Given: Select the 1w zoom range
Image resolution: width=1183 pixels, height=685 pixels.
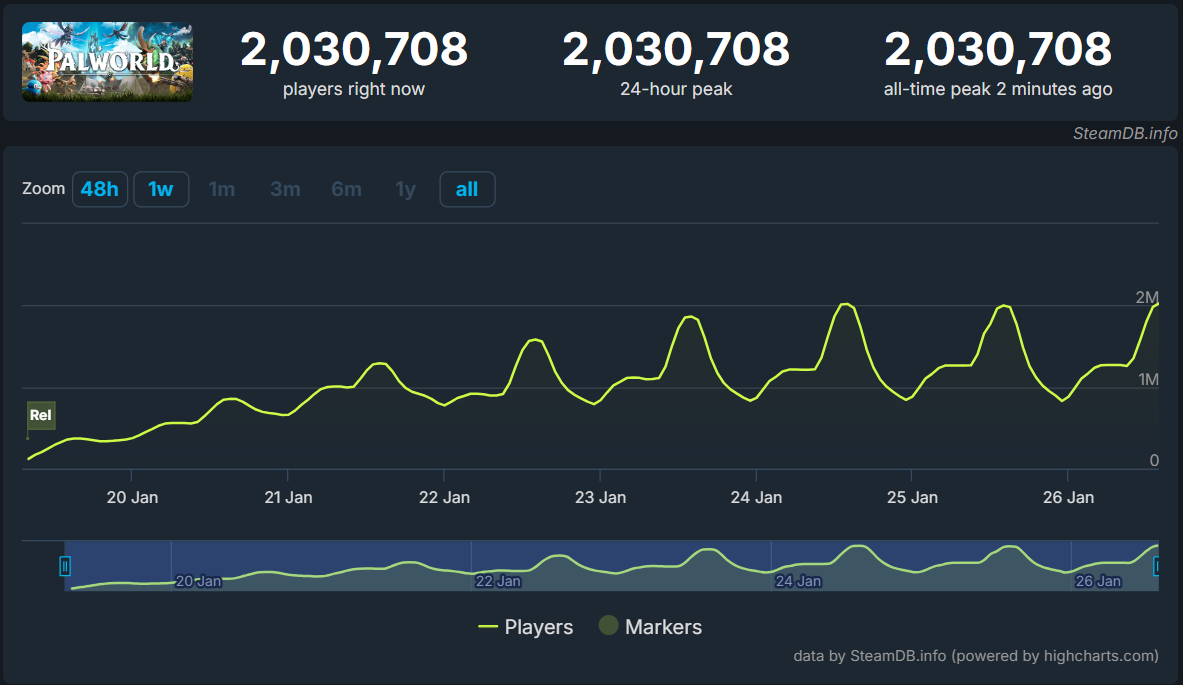Looking at the screenshot, I should [x=161, y=189].
